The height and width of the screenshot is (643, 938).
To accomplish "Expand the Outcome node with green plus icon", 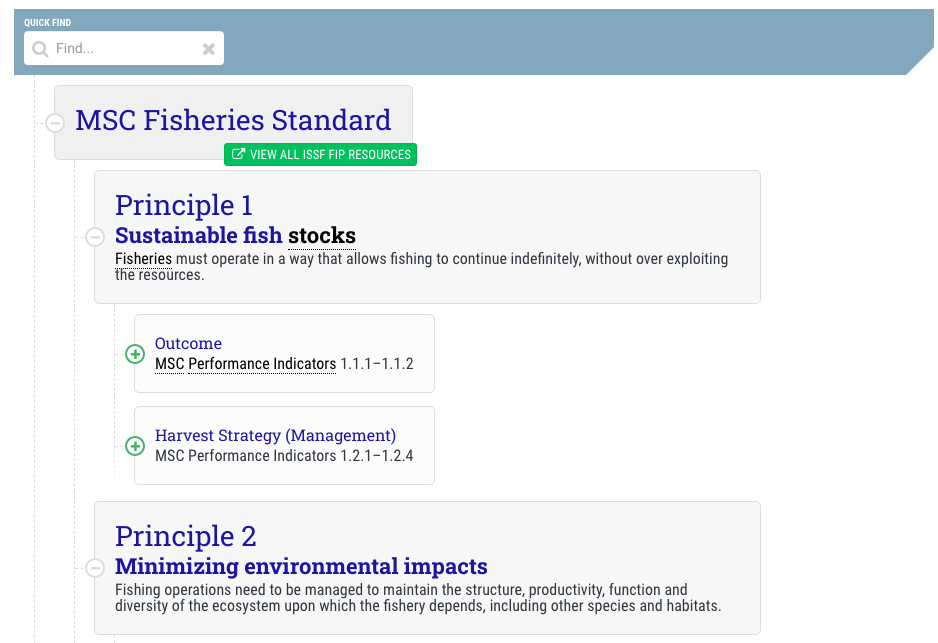I will click(135, 354).
